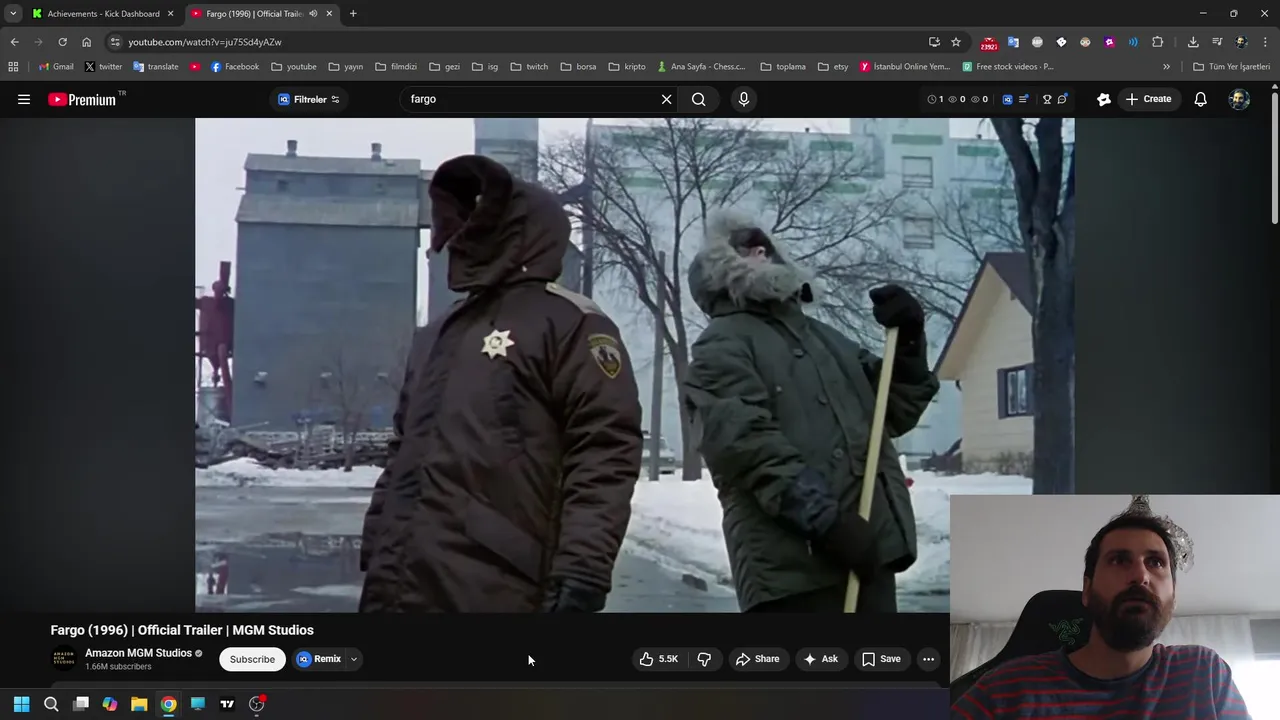Click the chat bubble icon beside the trophy
Screen dimensions: 1280x720
pos(1062,99)
